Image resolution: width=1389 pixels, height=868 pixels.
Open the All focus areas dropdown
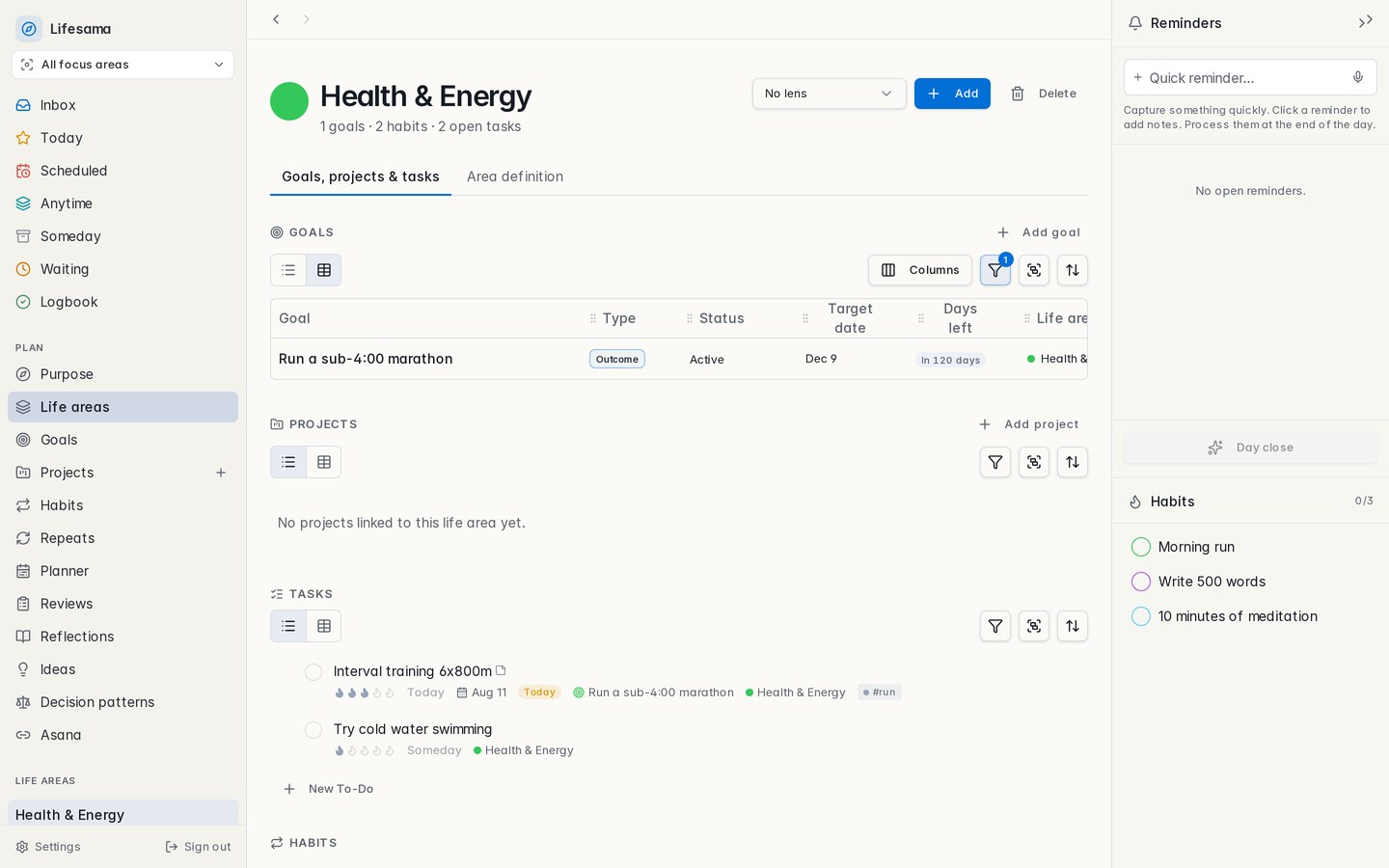click(123, 65)
